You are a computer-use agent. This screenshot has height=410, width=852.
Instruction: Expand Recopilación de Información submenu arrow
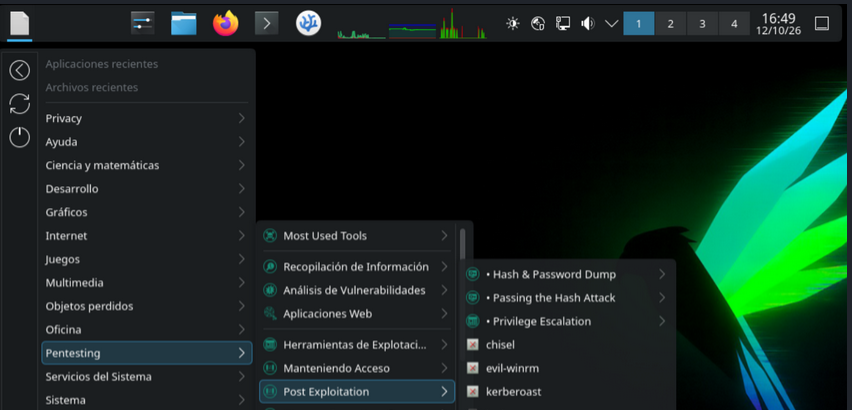point(444,267)
